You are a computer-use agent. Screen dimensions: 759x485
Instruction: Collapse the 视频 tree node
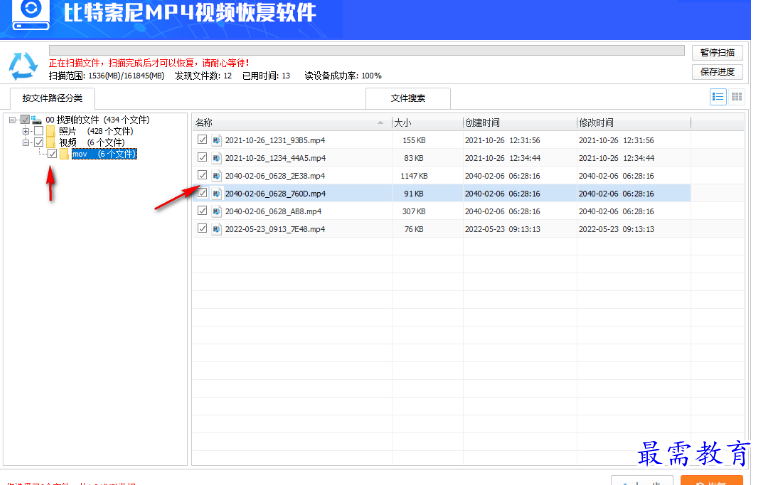pyautogui.click(x=26, y=143)
